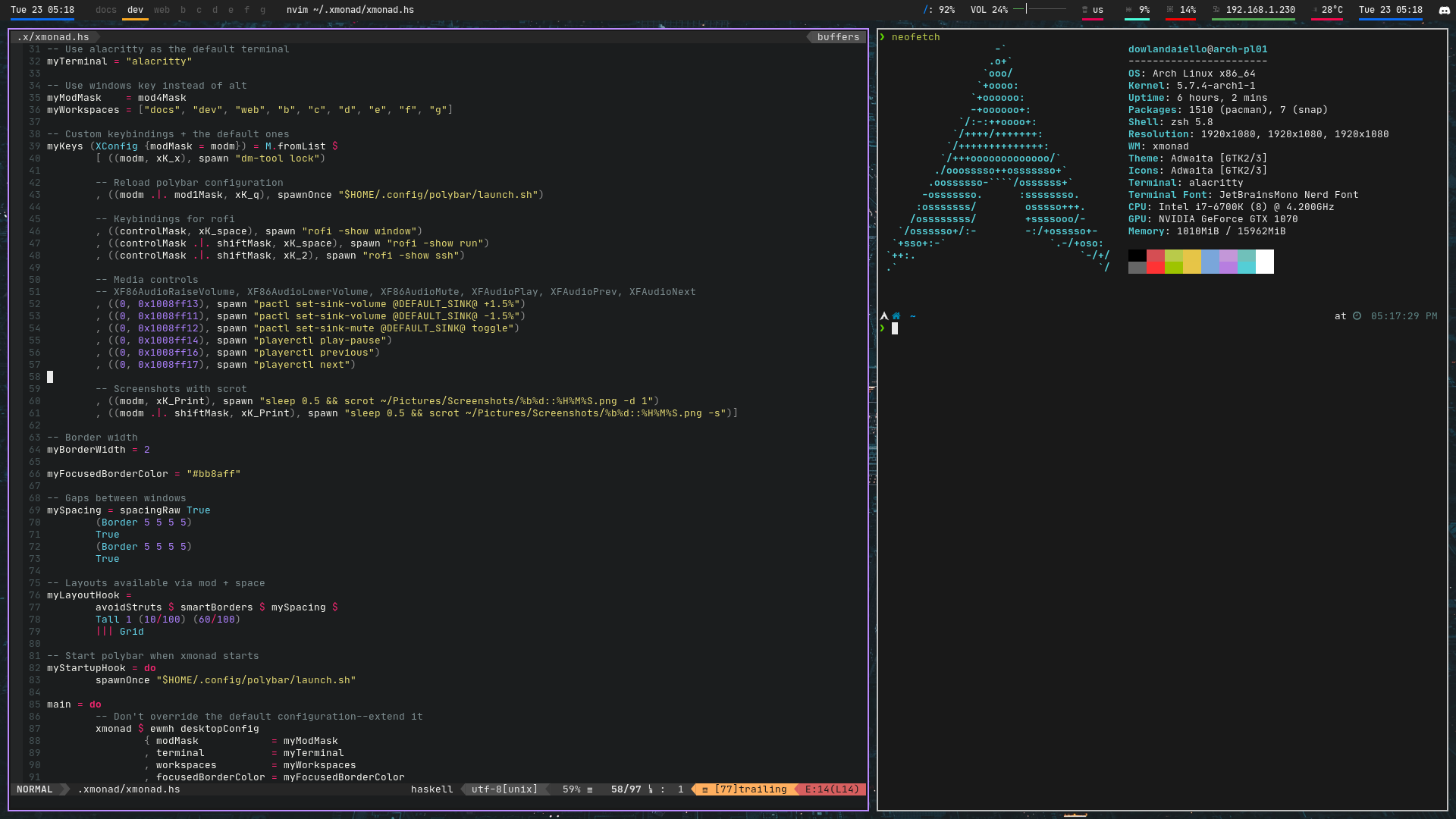Click the 'dm-tool lock' string

[x=277, y=158]
